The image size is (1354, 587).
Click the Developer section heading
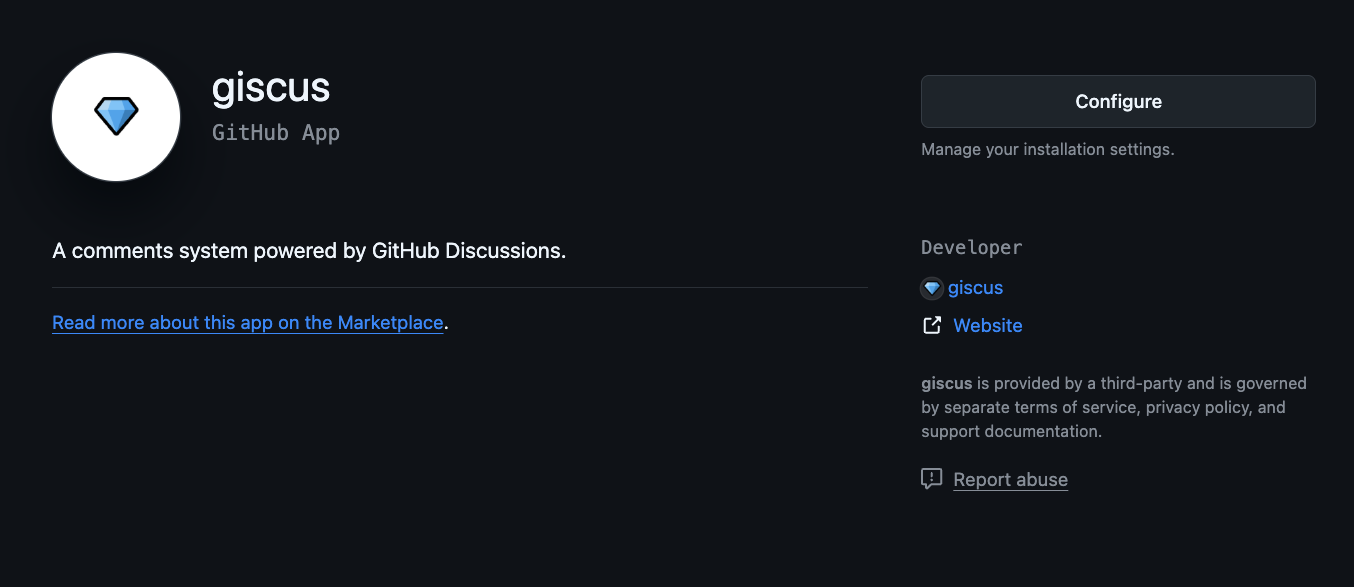click(x=971, y=247)
